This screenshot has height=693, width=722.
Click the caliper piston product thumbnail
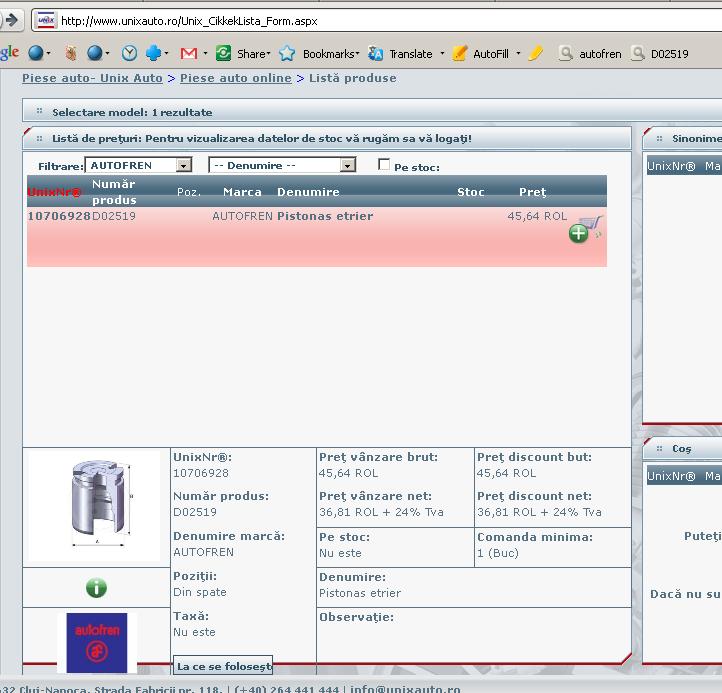click(94, 505)
